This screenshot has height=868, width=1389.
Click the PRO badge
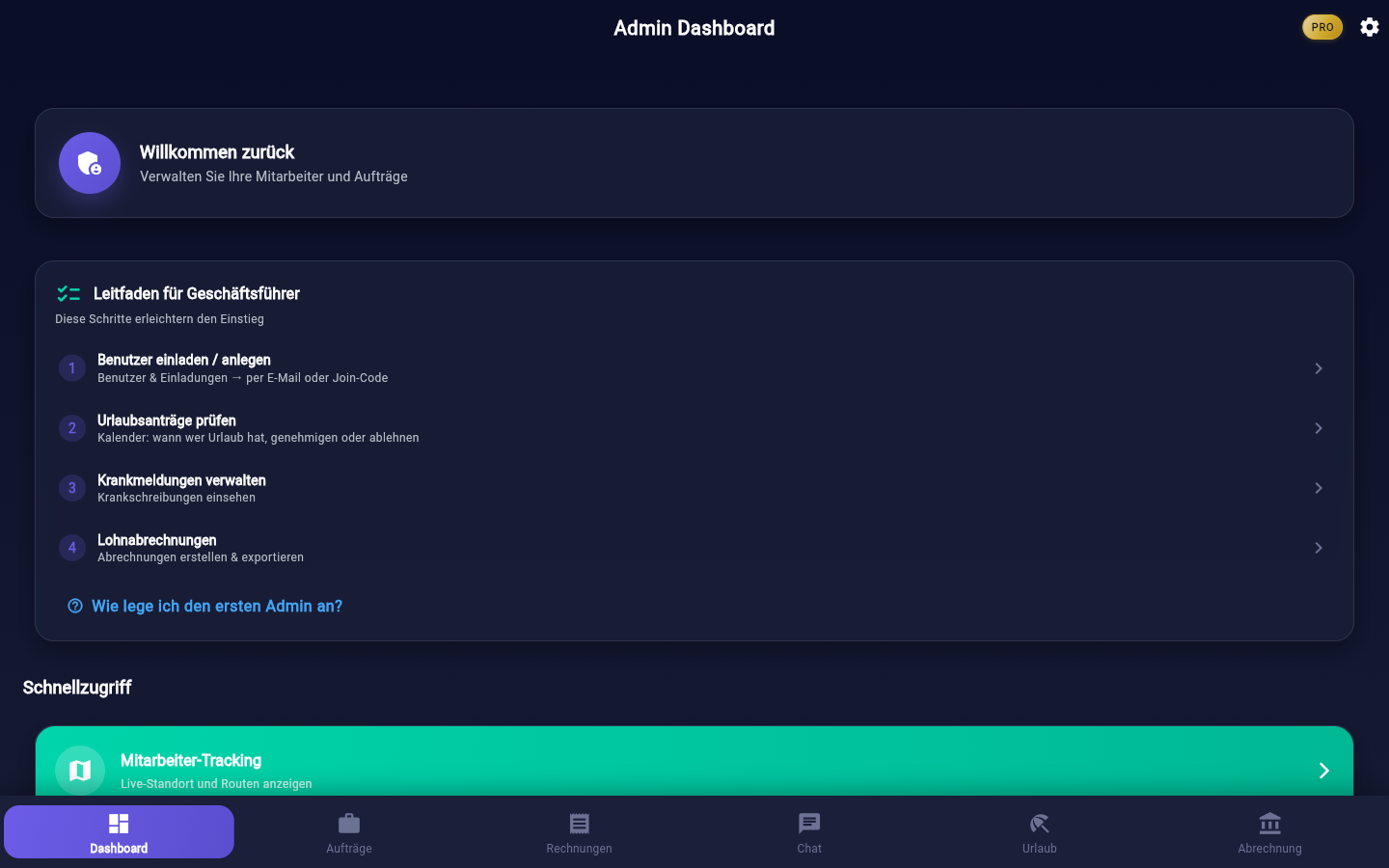point(1322,27)
